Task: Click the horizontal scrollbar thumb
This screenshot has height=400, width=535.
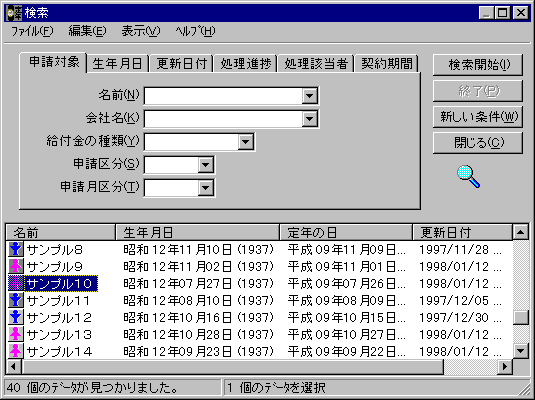Action: [x=232, y=367]
